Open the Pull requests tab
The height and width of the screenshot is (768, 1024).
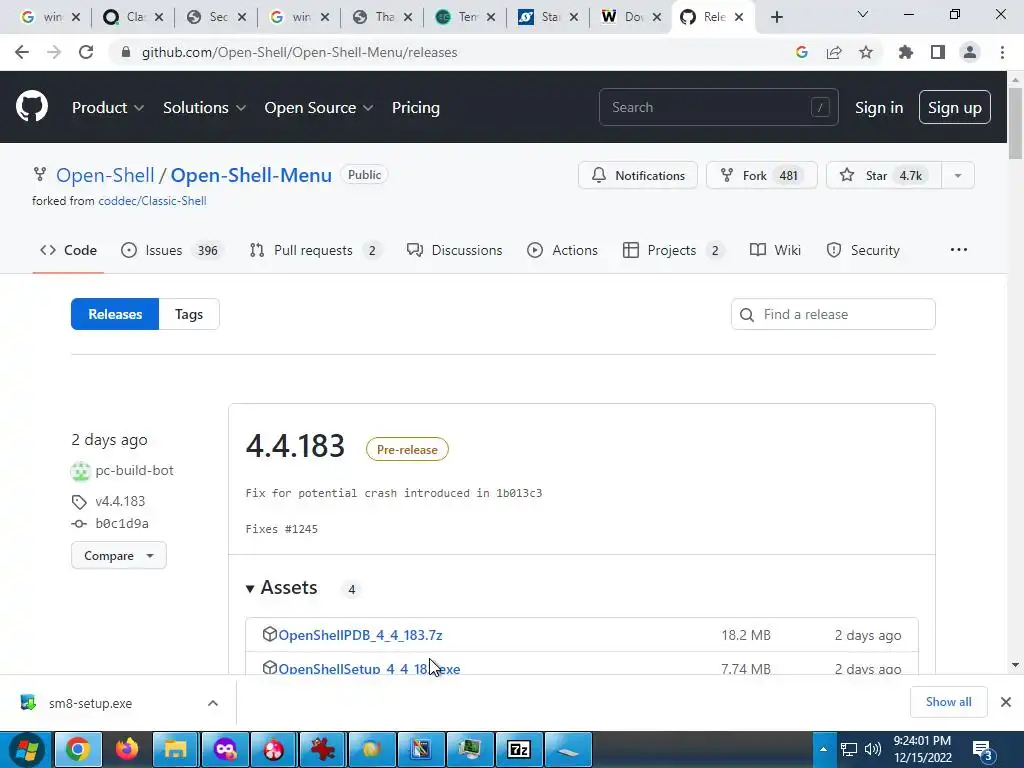click(x=315, y=250)
